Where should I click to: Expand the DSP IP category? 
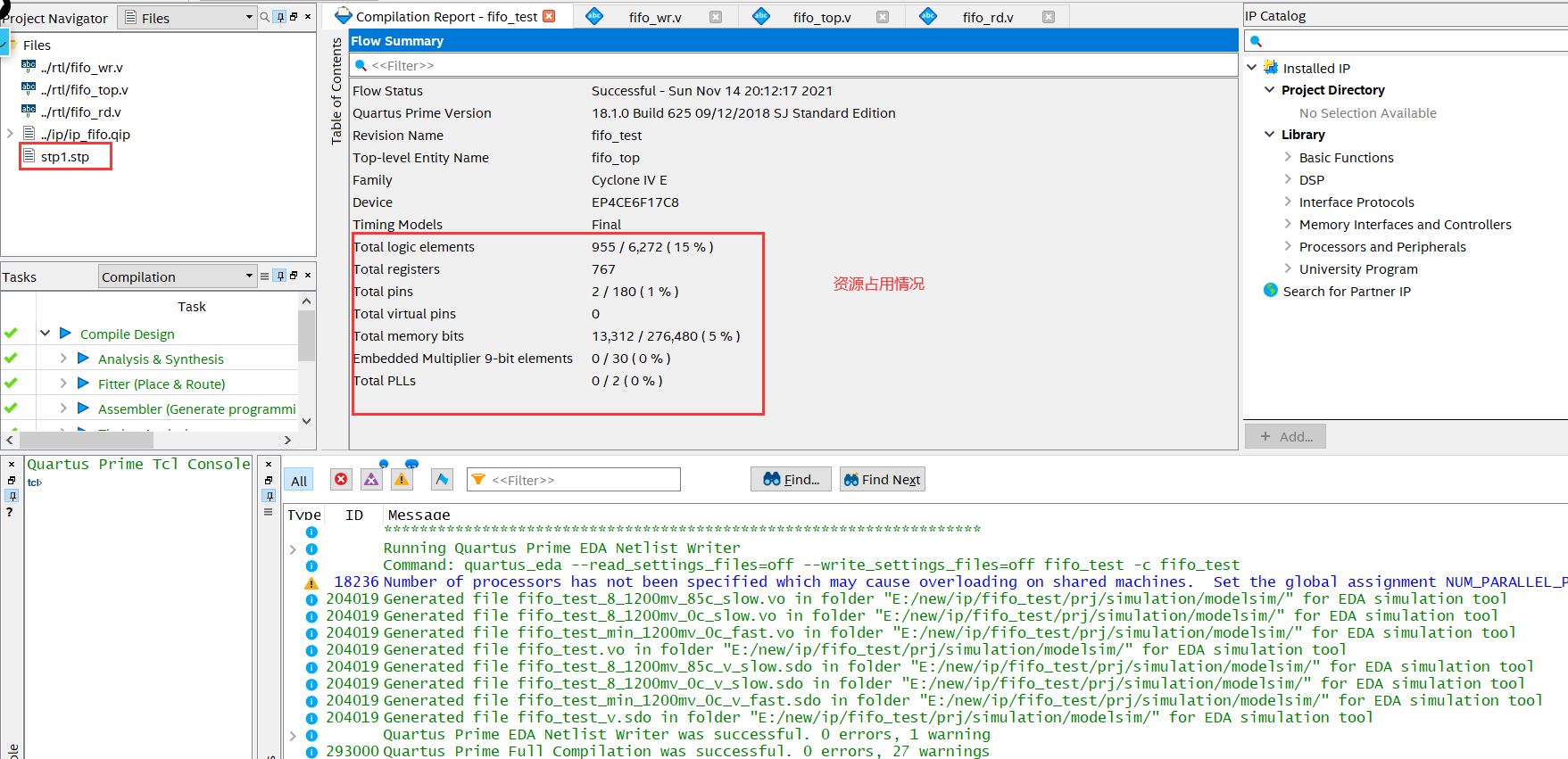[x=1288, y=179]
